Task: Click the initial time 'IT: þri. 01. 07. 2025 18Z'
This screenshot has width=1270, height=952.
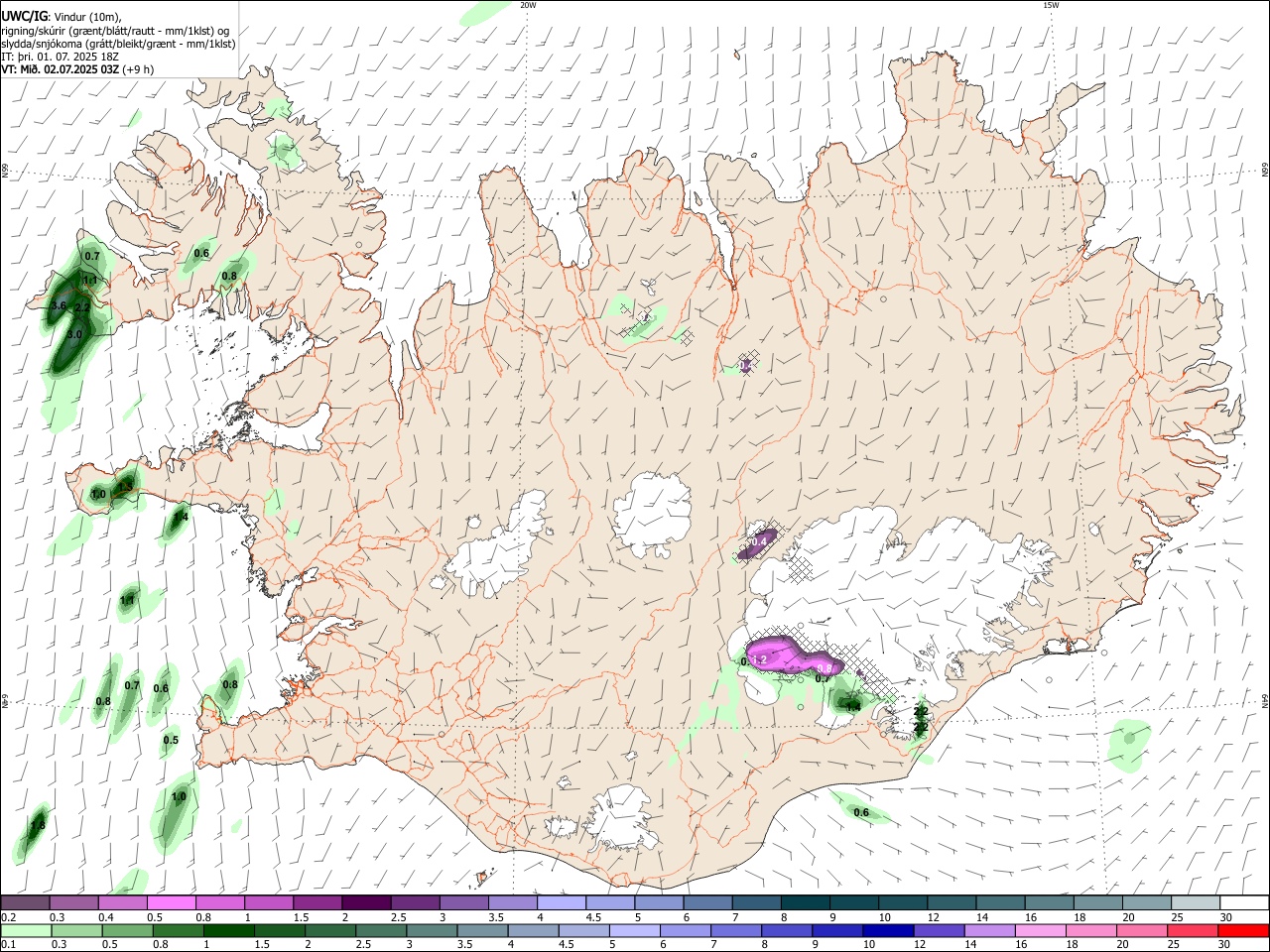Action: pos(61,57)
